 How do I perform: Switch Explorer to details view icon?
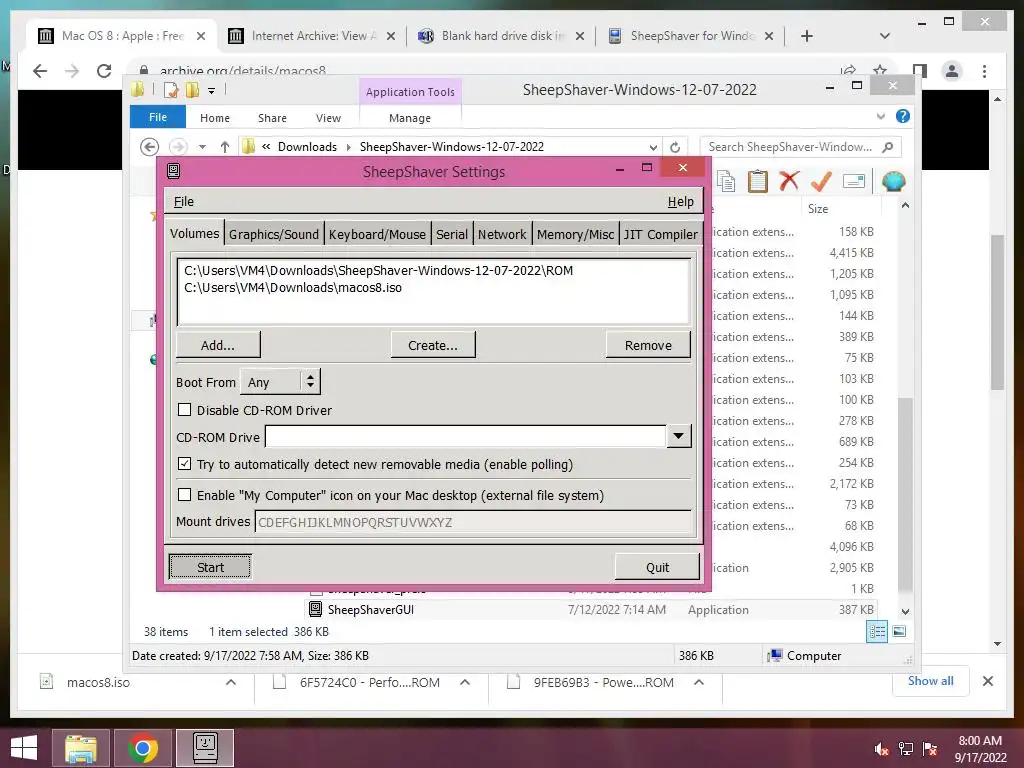tap(876, 632)
